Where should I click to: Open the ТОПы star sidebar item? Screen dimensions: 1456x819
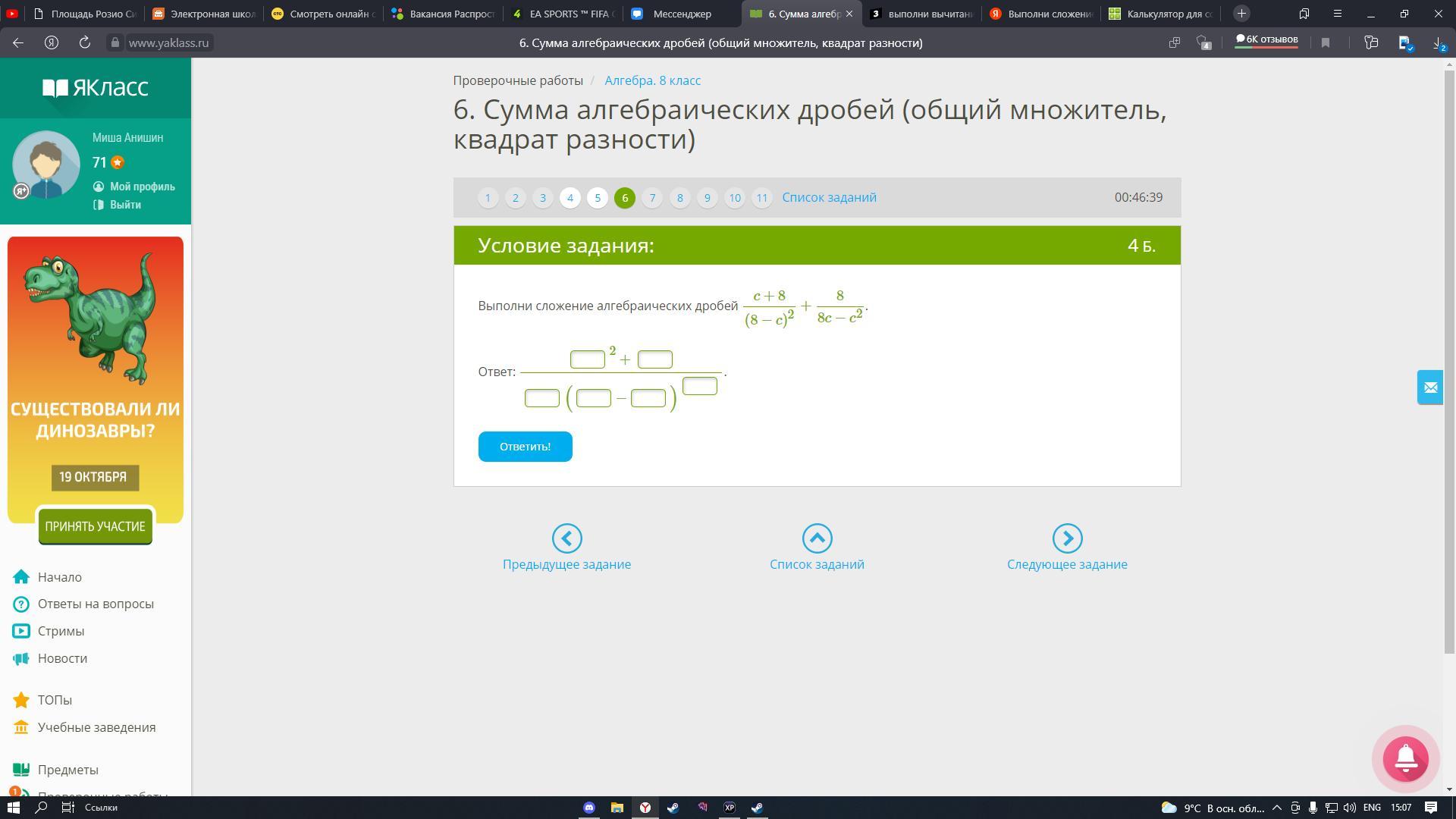pos(21,700)
